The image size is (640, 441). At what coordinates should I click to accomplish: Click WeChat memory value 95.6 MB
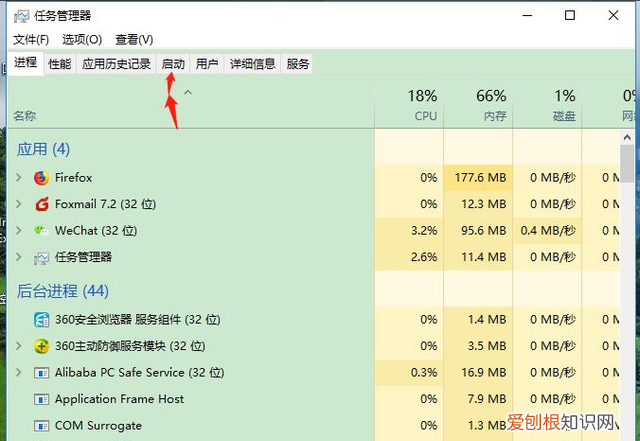[484, 231]
